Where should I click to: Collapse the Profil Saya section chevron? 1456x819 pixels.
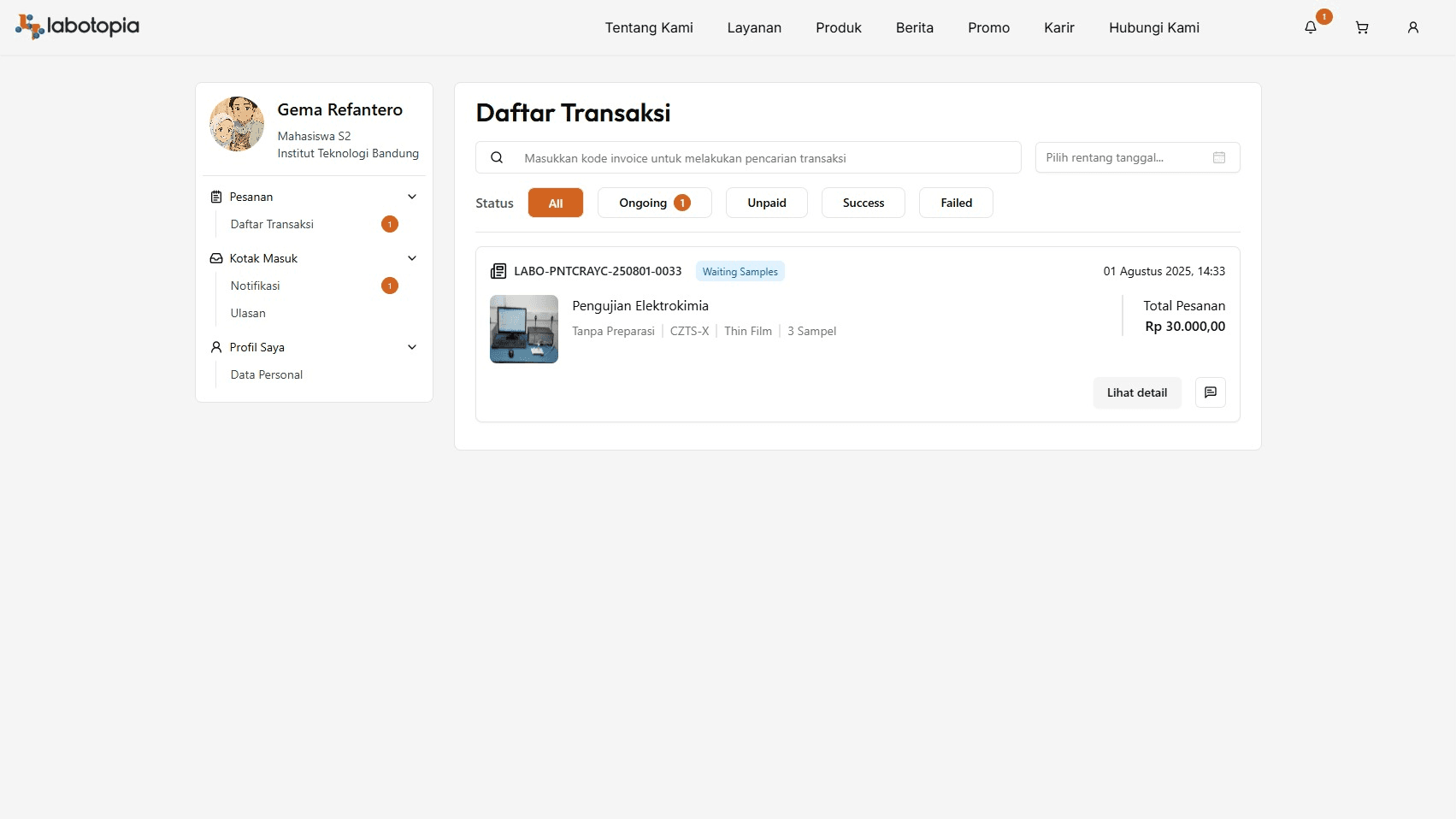[x=412, y=347]
